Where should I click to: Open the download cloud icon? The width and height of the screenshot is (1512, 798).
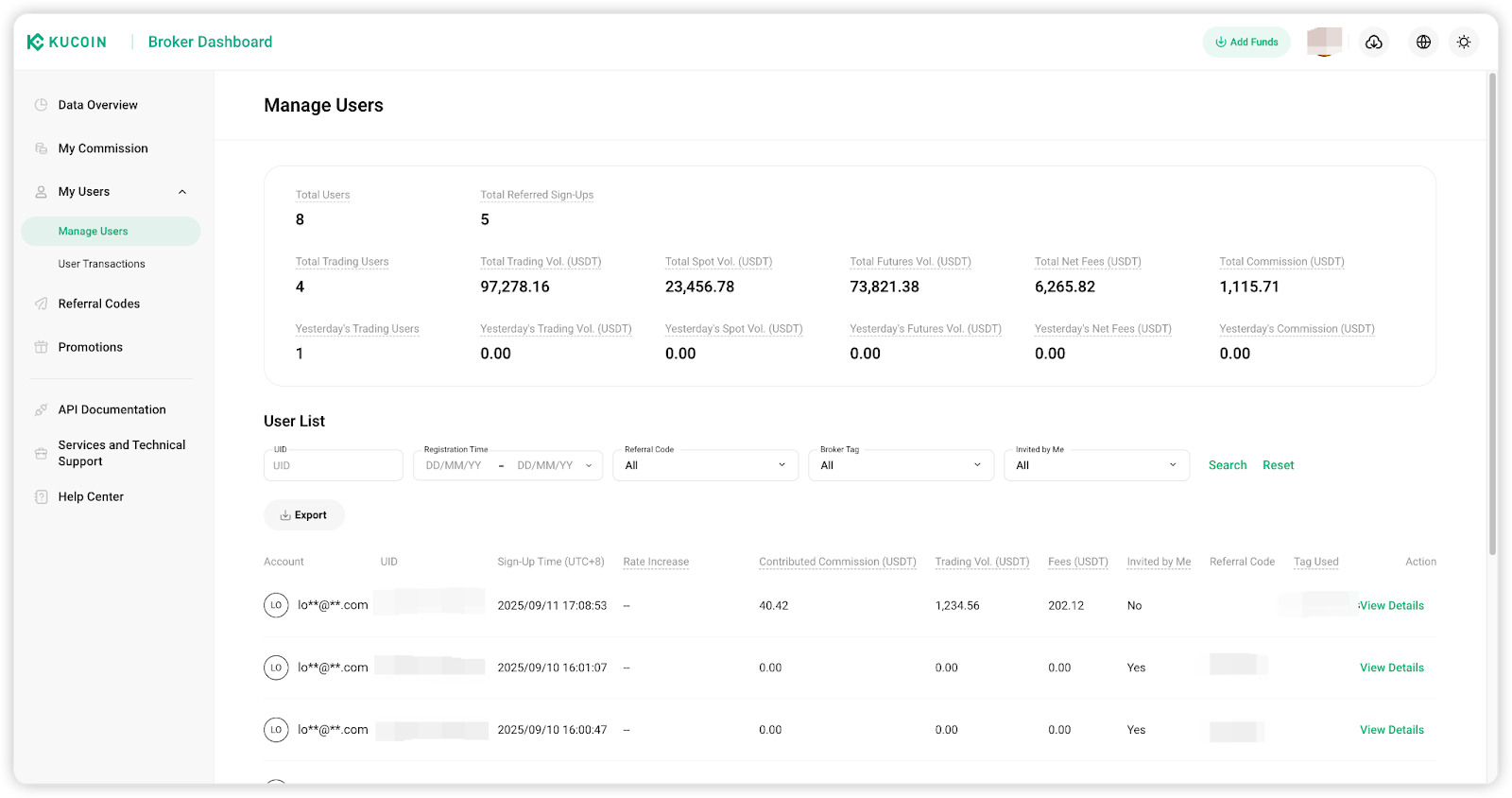click(x=1374, y=42)
